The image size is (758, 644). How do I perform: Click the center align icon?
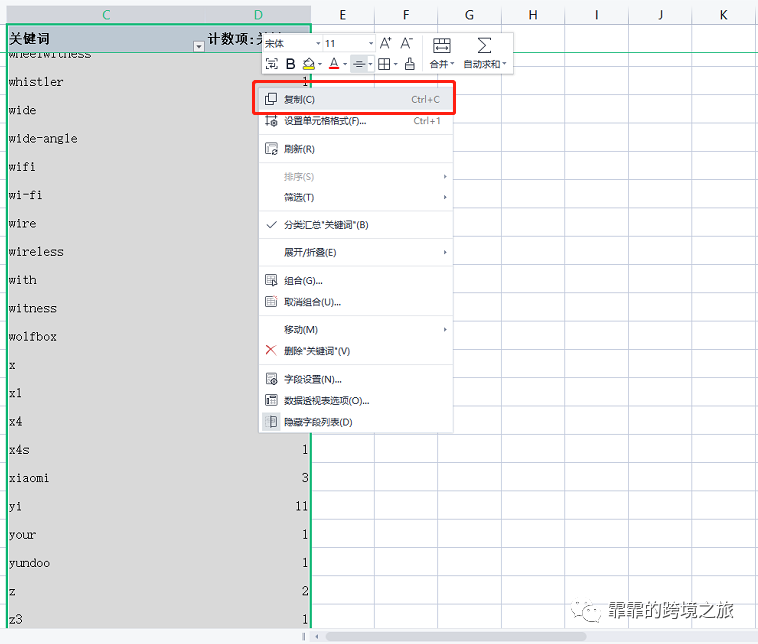tap(359, 64)
